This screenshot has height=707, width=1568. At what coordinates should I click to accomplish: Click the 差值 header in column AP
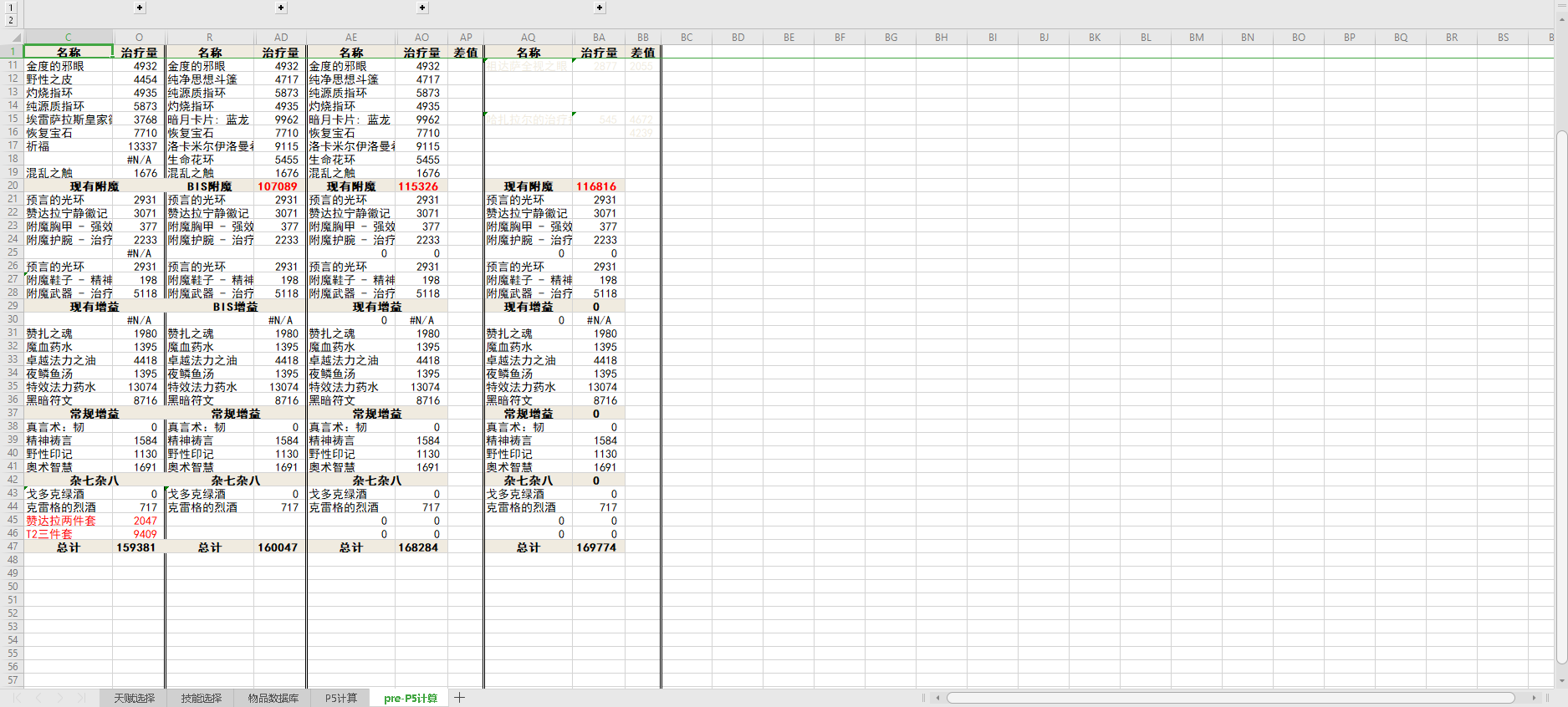[x=466, y=53]
